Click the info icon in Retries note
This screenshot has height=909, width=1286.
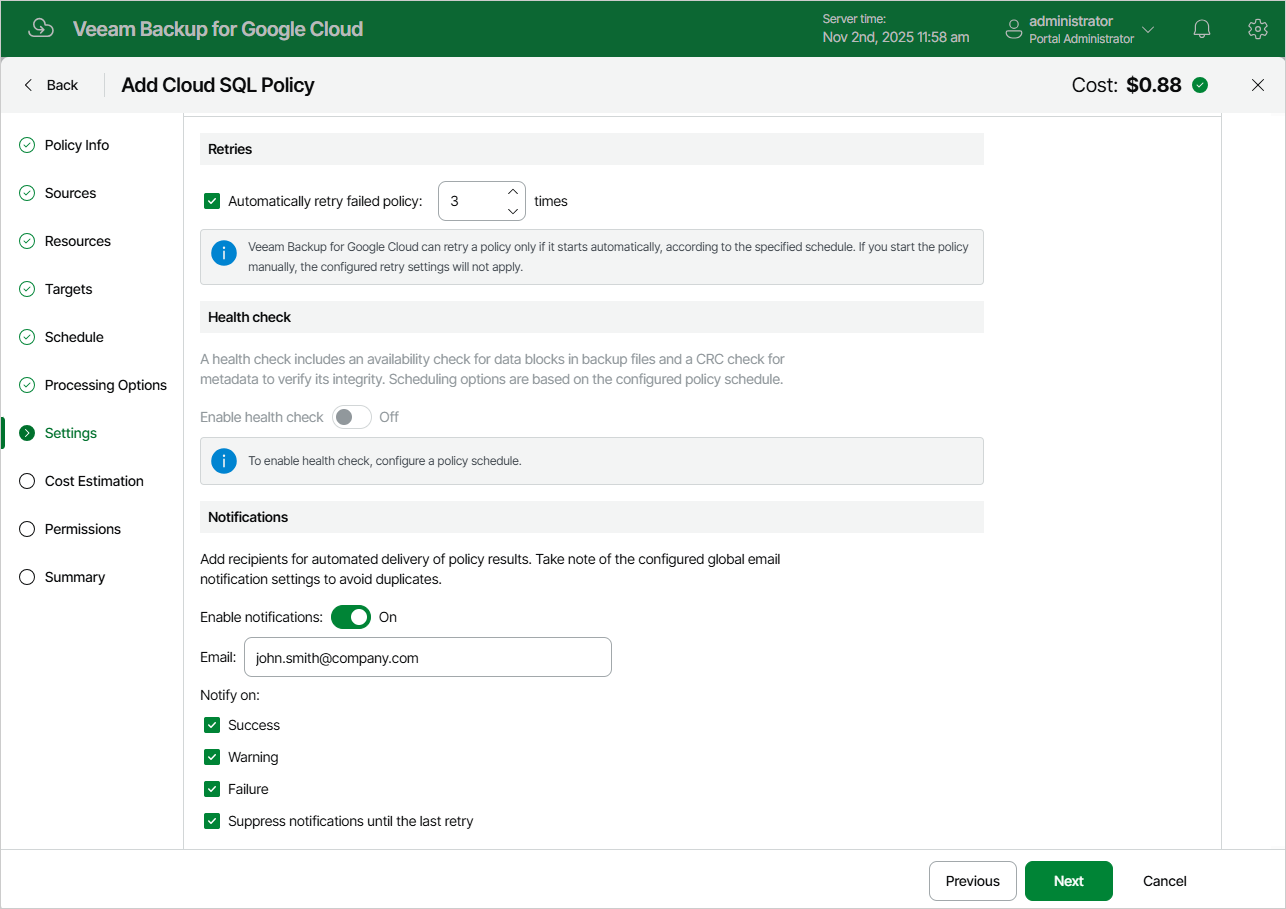click(x=223, y=253)
